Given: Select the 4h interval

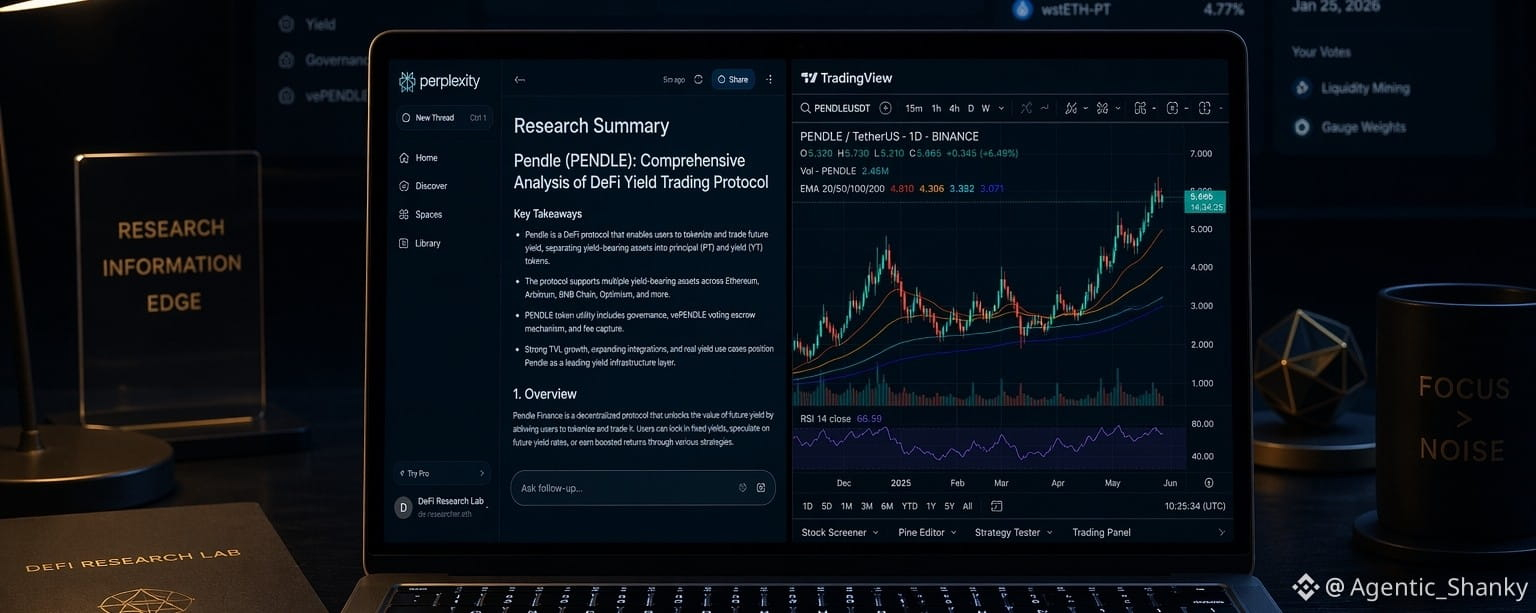Looking at the screenshot, I should point(954,108).
